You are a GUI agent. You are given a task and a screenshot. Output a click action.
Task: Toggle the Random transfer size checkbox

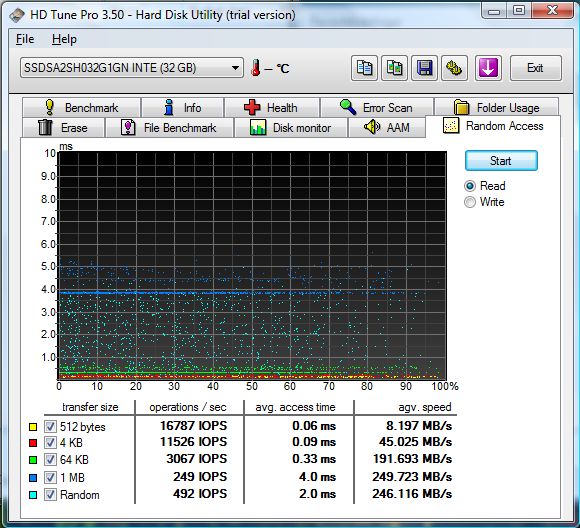click(x=50, y=495)
